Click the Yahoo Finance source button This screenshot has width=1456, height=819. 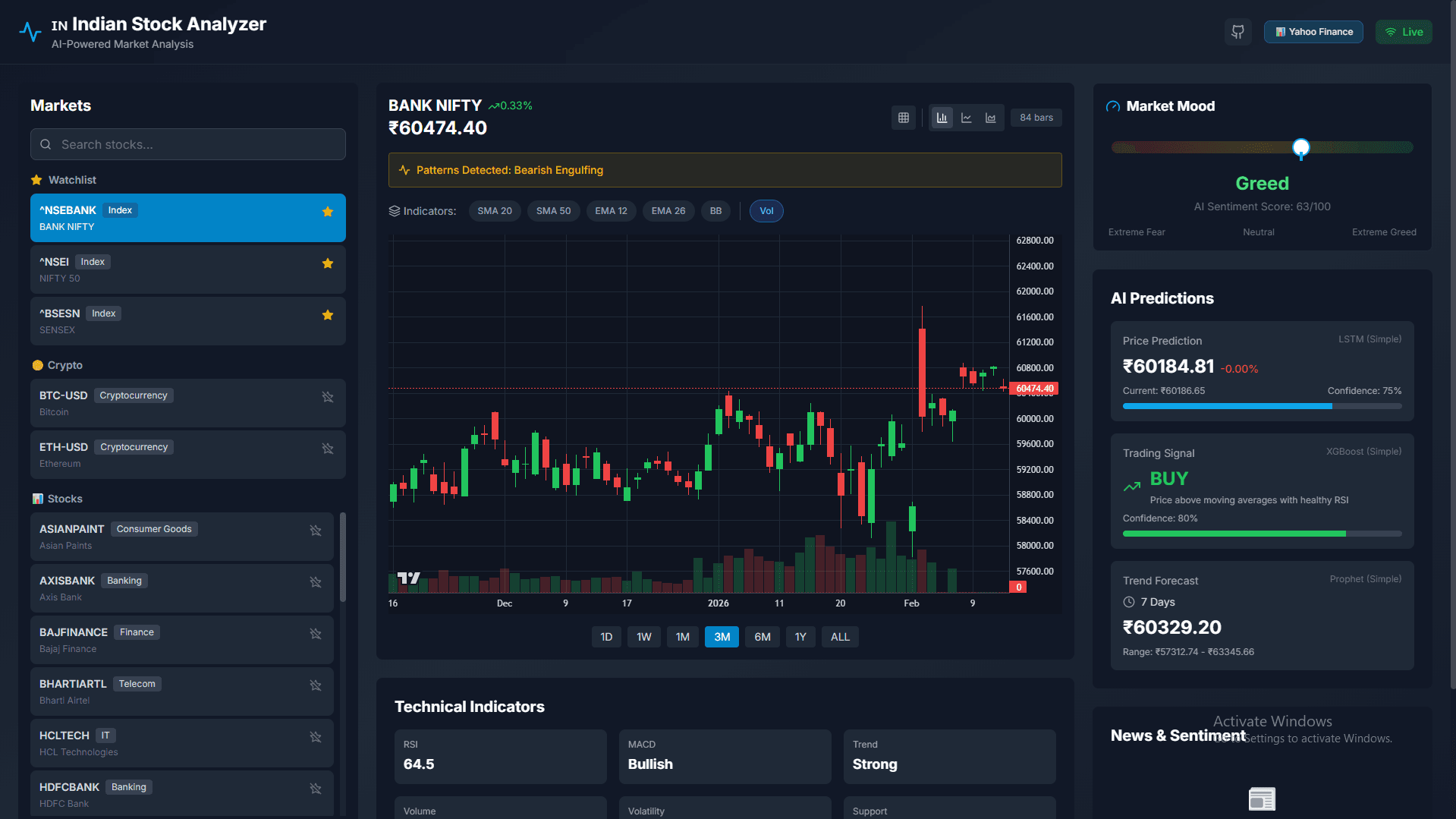(1313, 31)
